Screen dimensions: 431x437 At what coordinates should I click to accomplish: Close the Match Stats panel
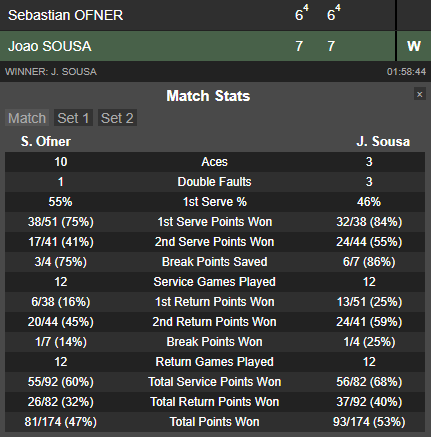[x=420, y=94]
